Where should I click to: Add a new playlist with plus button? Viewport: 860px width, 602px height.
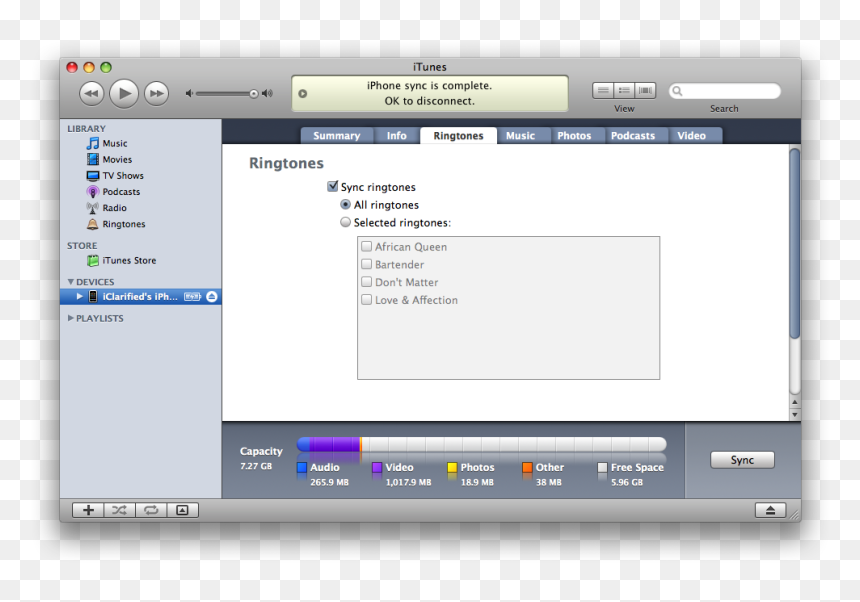(x=88, y=510)
